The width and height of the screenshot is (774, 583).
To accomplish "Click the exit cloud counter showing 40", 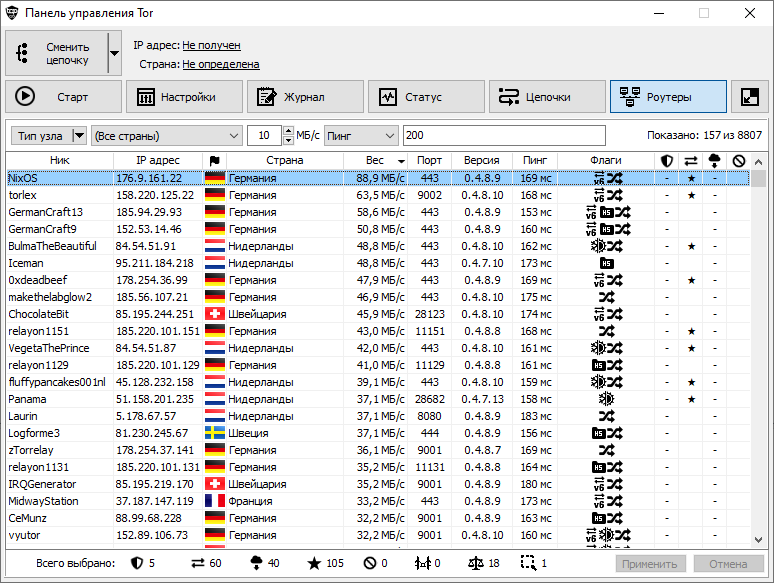I will (x=265, y=563).
